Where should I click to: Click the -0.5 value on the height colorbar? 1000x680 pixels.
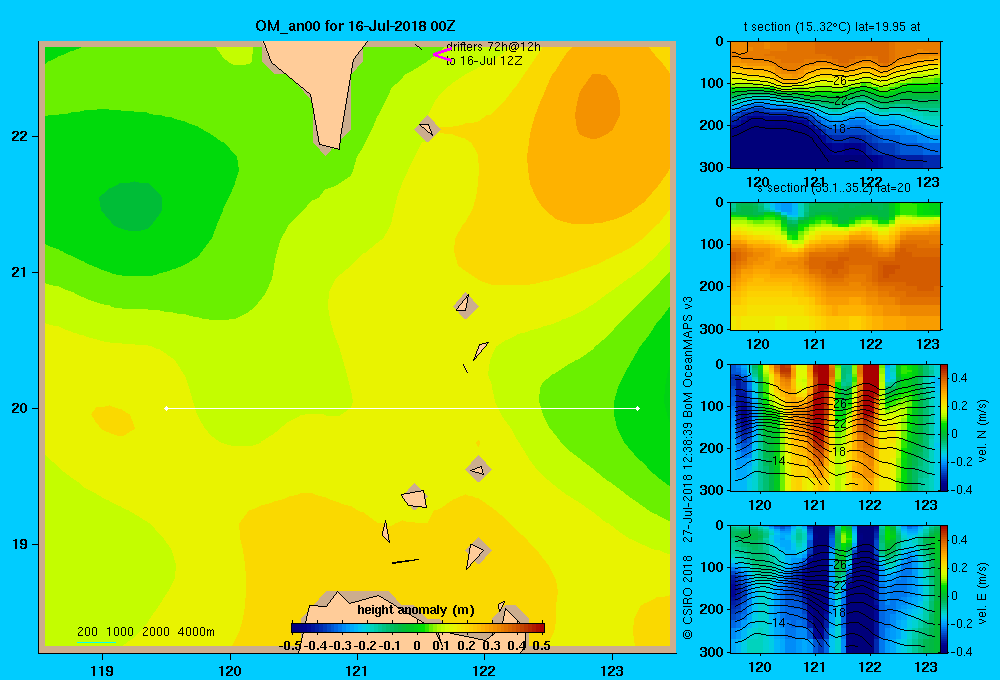[291, 646]
